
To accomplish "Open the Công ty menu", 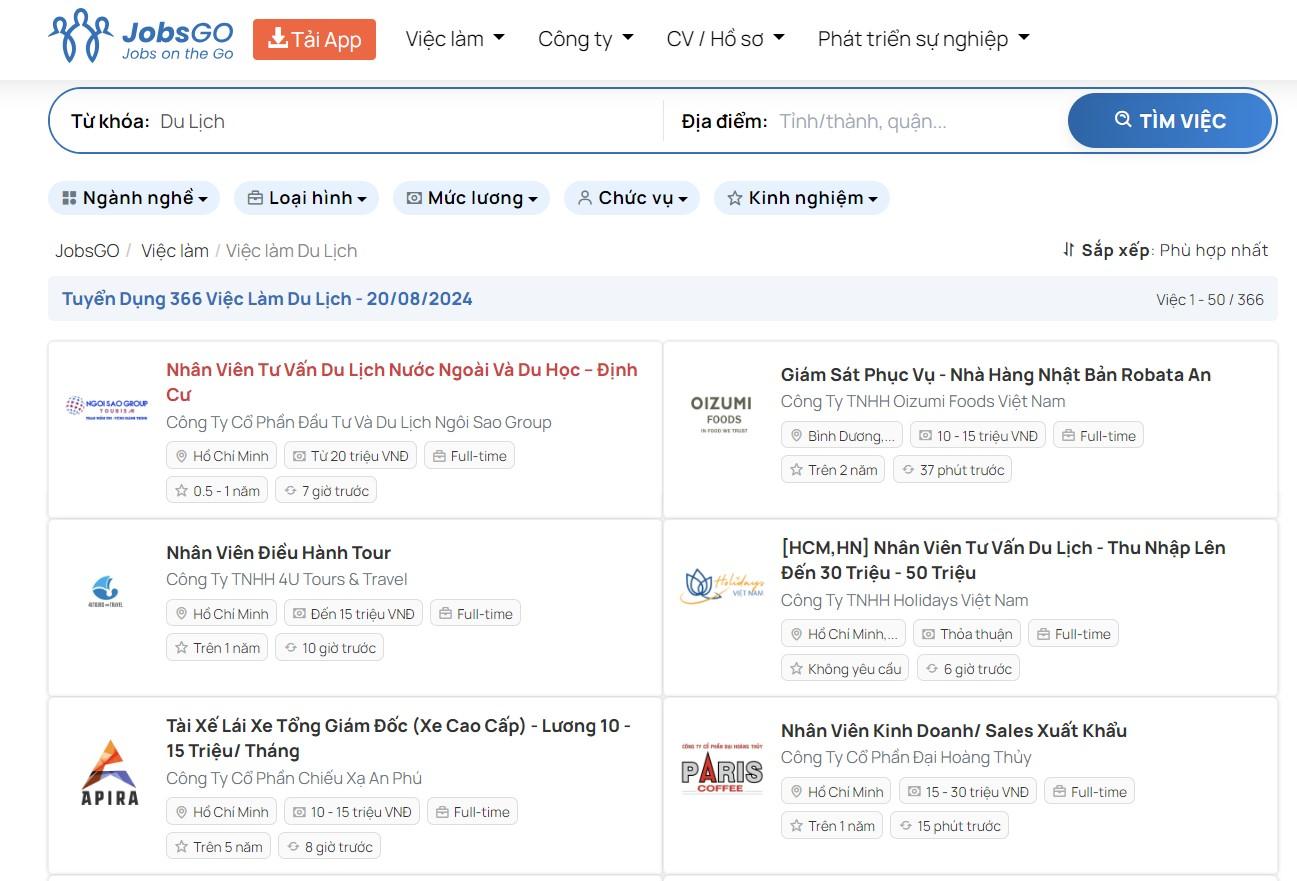I will pyautogui.click(x=586, y=39).
